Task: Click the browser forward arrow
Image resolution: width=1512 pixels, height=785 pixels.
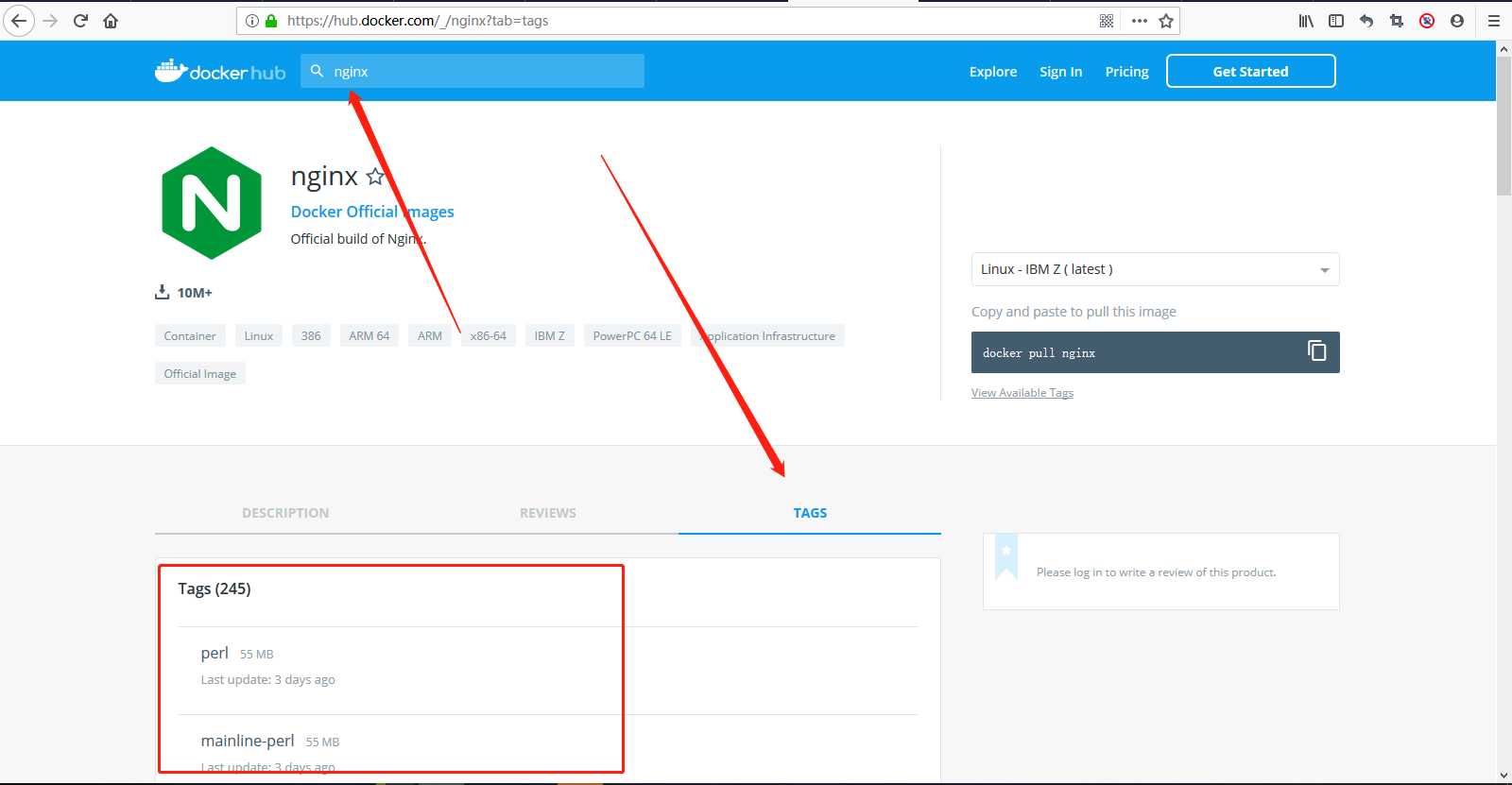Action: [x=50, y=21]
